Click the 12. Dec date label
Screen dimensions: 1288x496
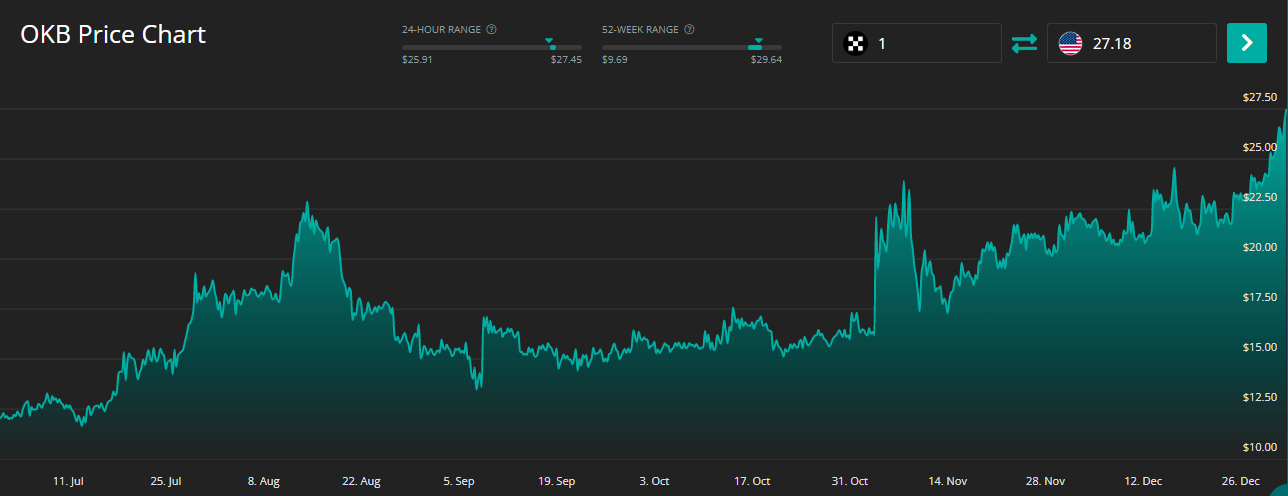tap(1143, 482)
